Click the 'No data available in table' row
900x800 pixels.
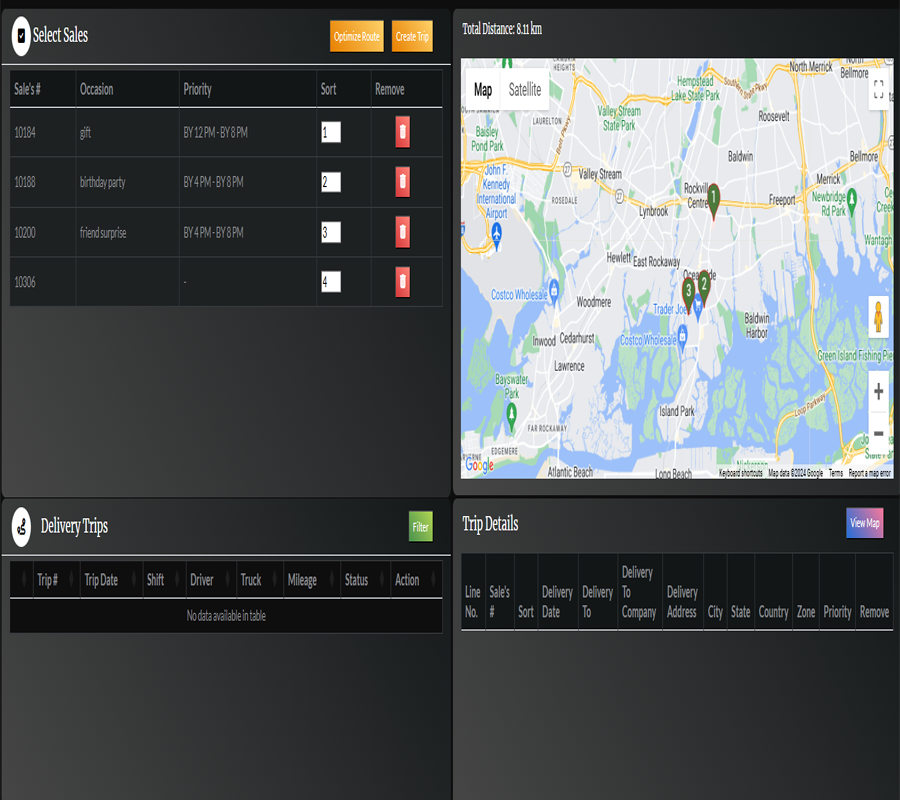226,616
